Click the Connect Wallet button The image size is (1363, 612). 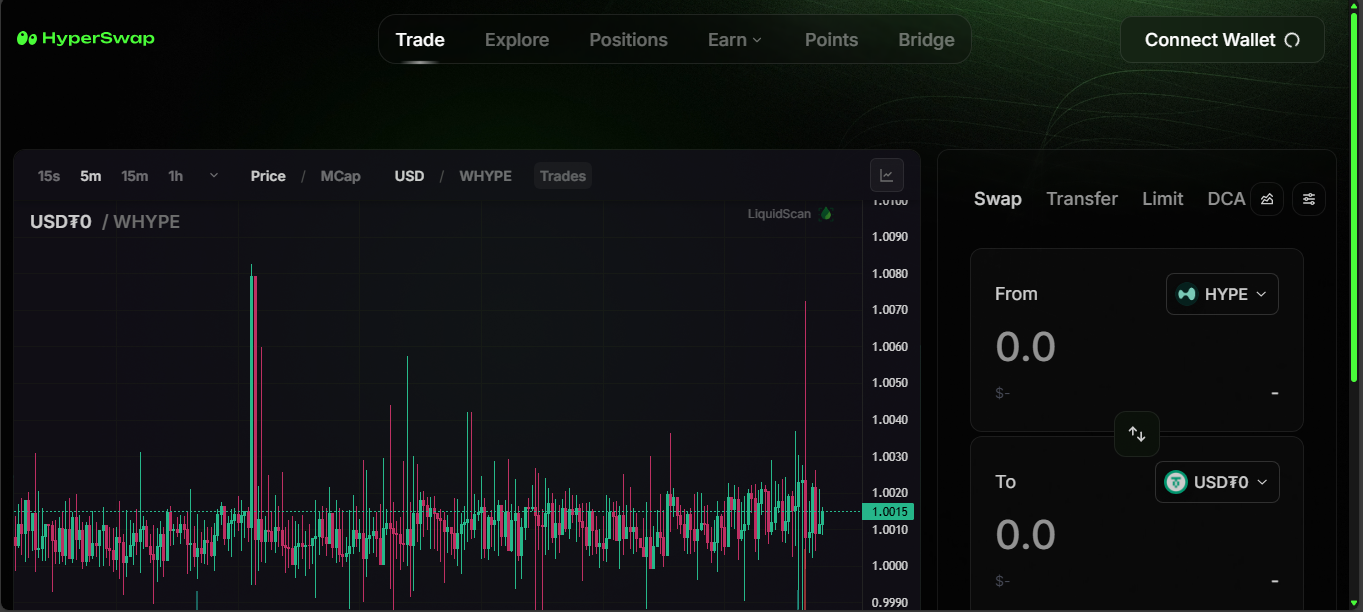(x=1221, y=40)
